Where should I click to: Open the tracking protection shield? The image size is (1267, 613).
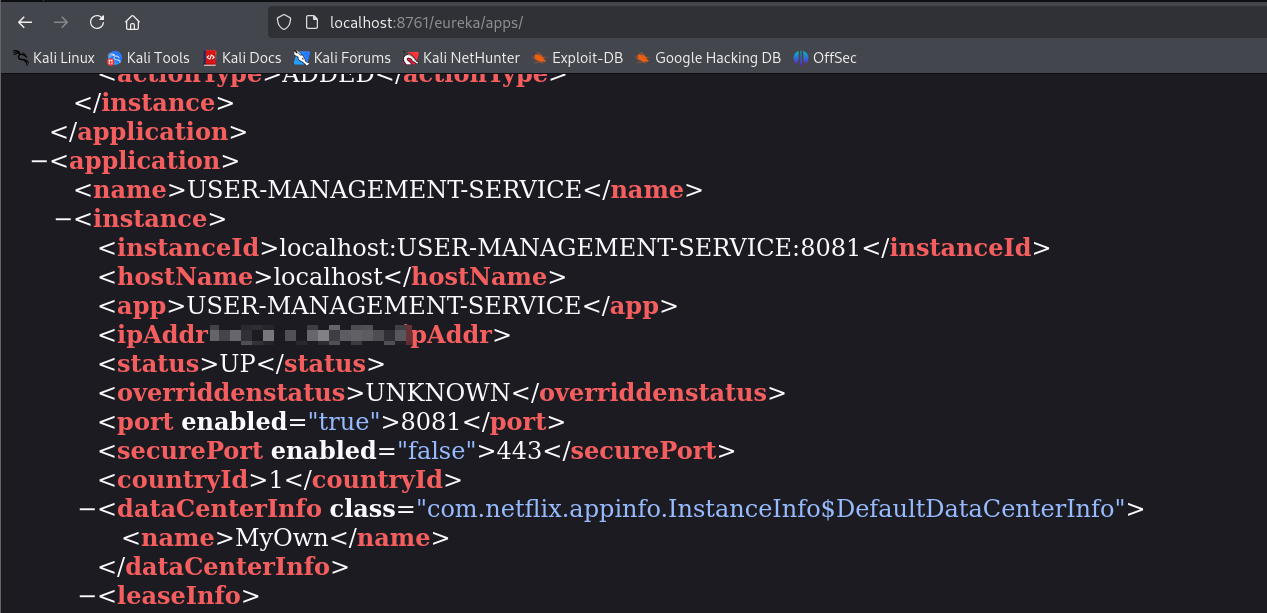point(284,22)
